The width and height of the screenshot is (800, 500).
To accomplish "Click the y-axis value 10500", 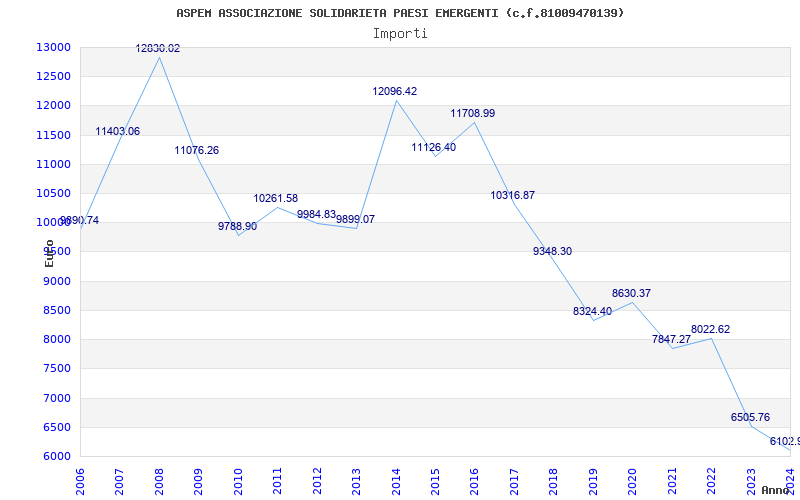I will [53, 193].
